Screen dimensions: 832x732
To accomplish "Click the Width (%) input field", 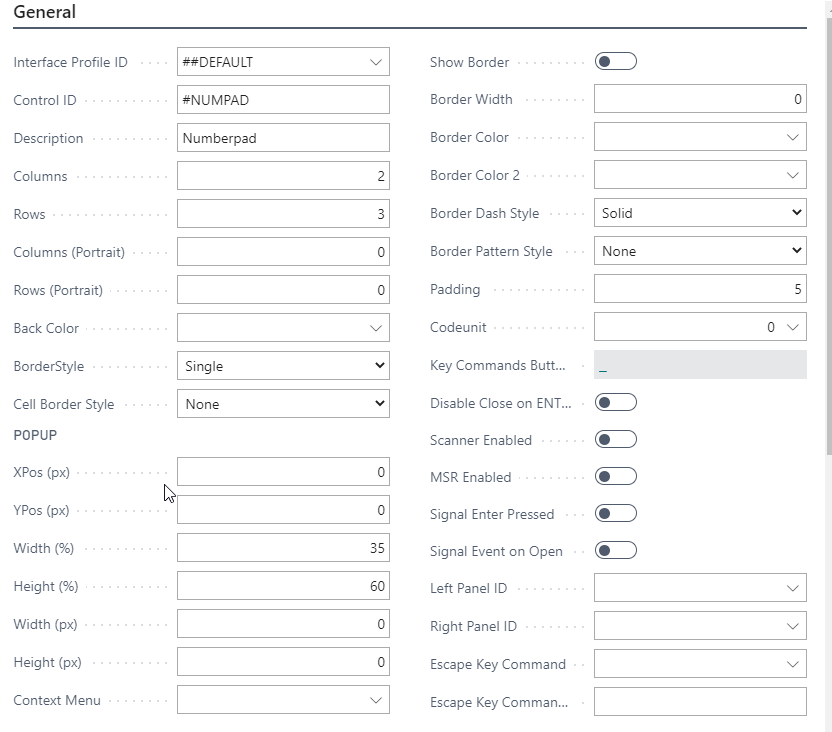I will (x=283, y=548).
